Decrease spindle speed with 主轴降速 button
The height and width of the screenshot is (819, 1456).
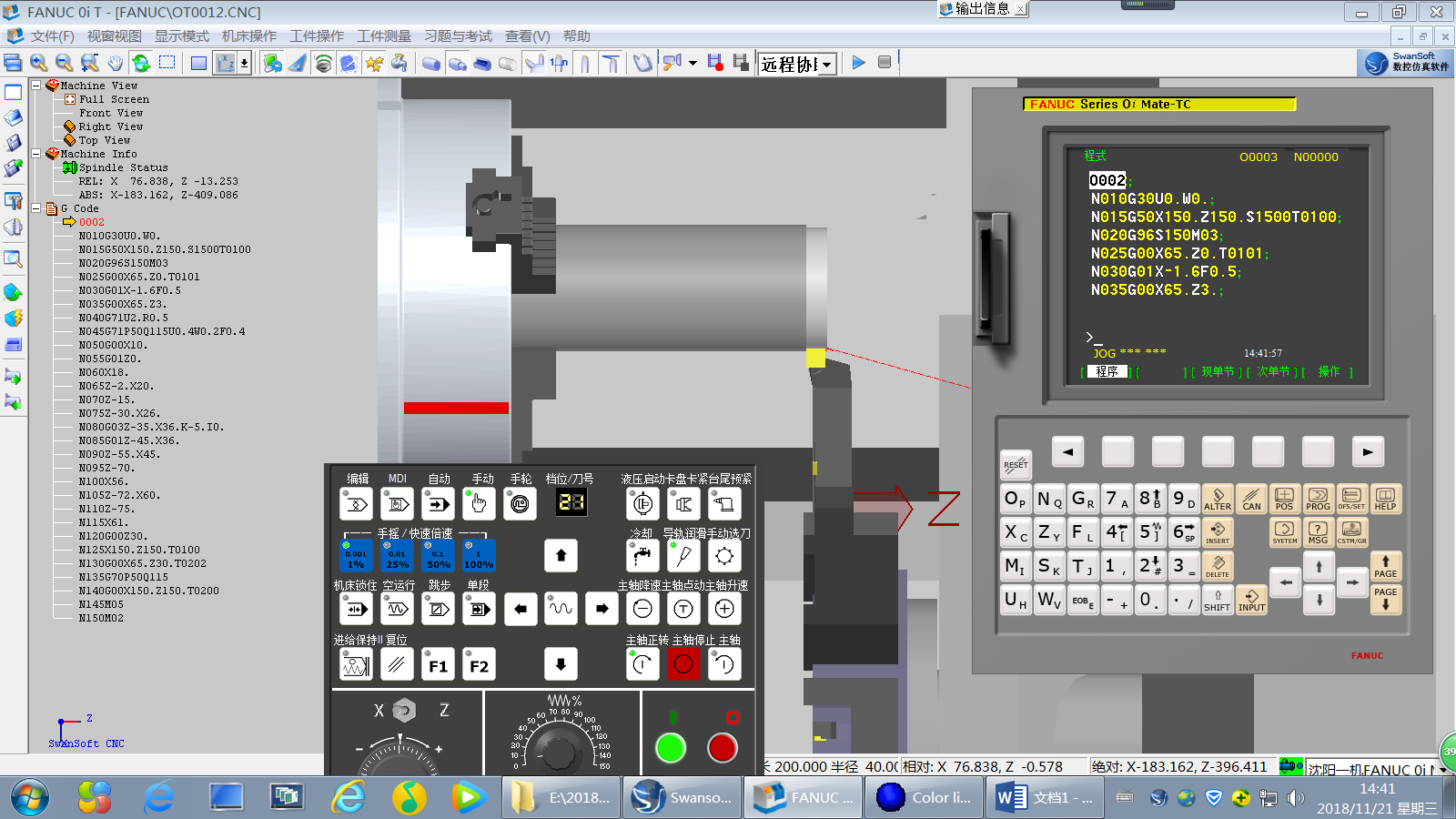[642, 609]
